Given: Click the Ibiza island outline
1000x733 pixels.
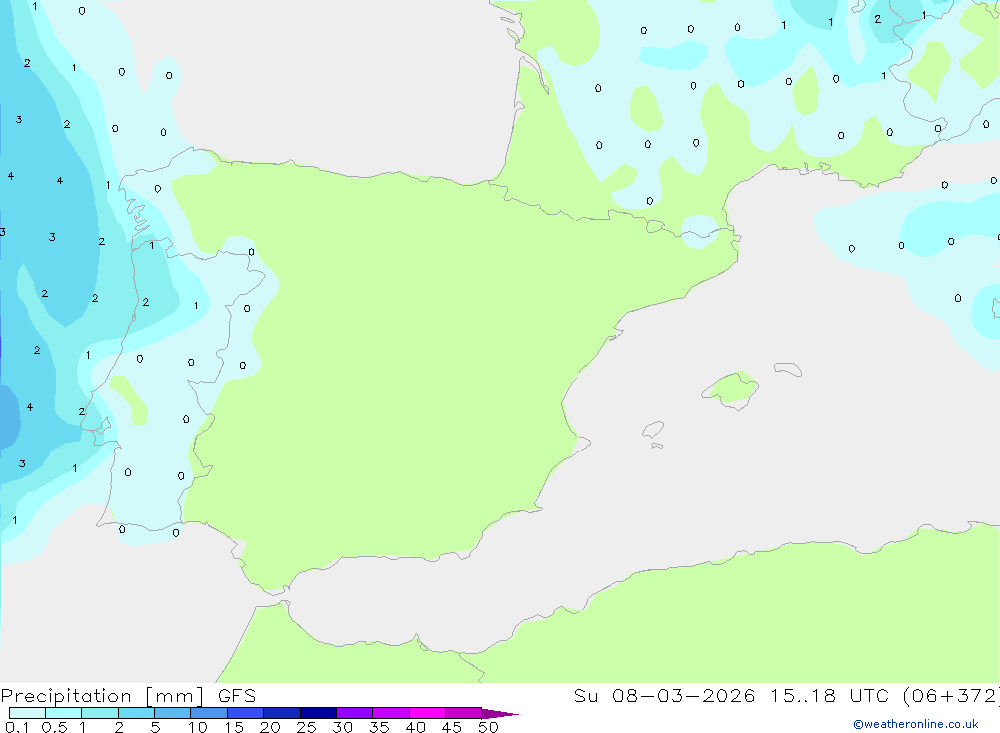Looking at the screenshot, I should coord(653,429).
